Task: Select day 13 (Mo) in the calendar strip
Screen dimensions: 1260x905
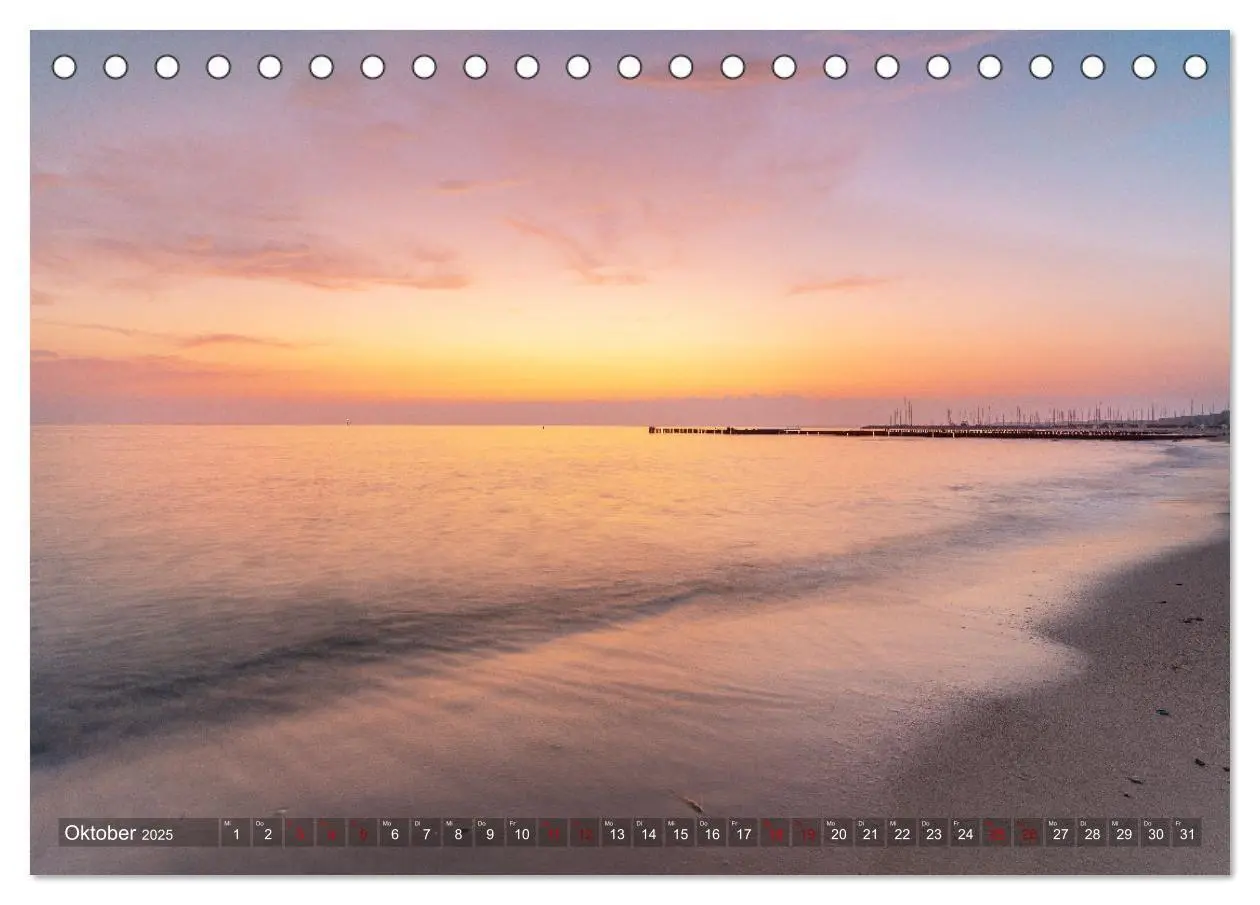Action: coord(616,833)
